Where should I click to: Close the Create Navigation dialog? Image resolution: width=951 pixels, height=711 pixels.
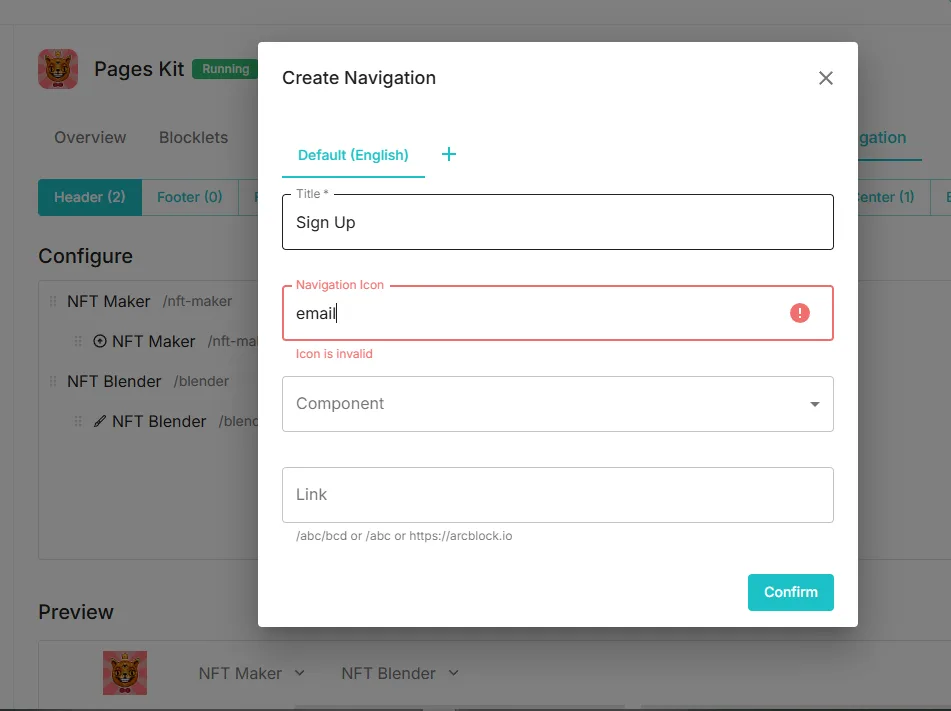coord(825,78)
